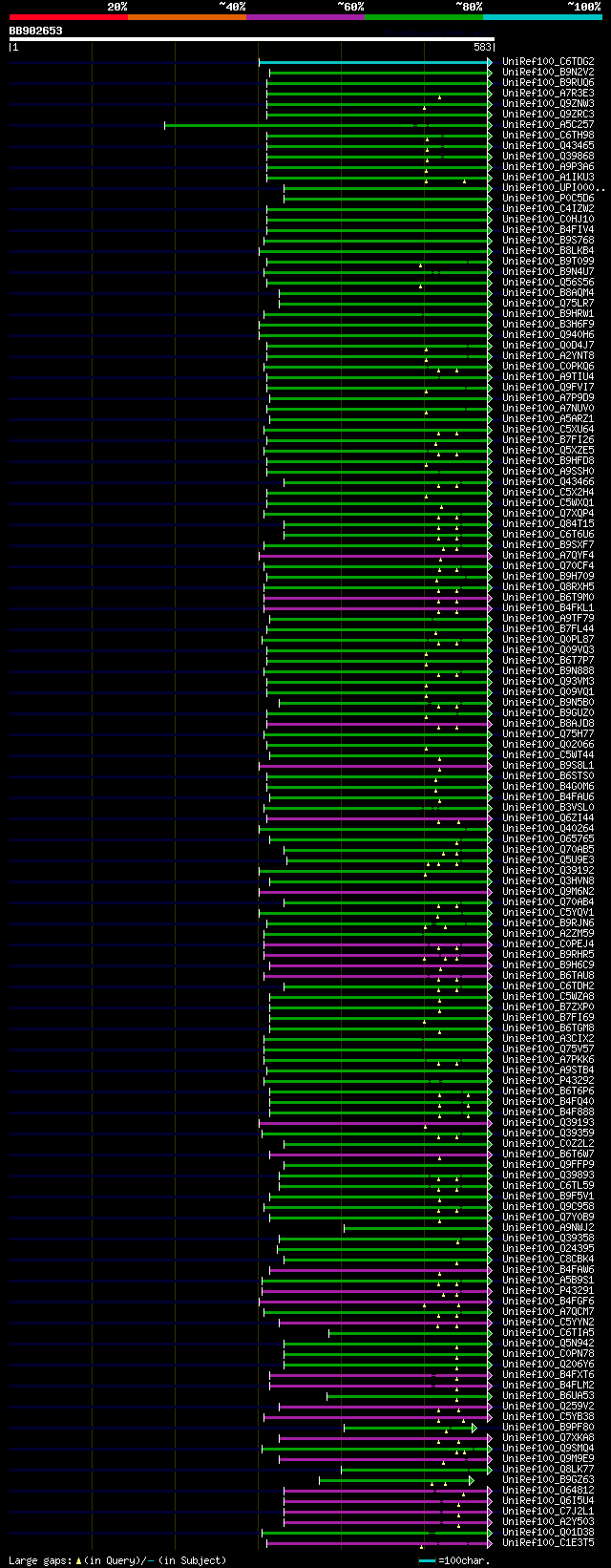Click the orange ~40% identity legend segment
Screen dimensions: 611x1568
pyautogui.click(x=187, y=17)
